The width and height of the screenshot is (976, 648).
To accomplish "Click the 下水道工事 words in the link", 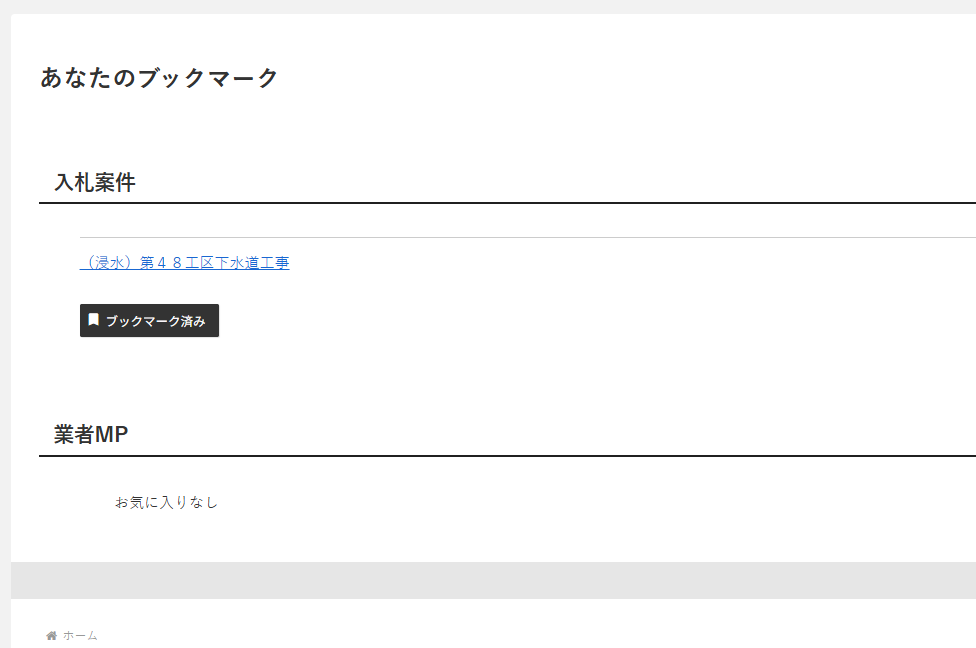I will pyautogui.click(x=252, y=263).
